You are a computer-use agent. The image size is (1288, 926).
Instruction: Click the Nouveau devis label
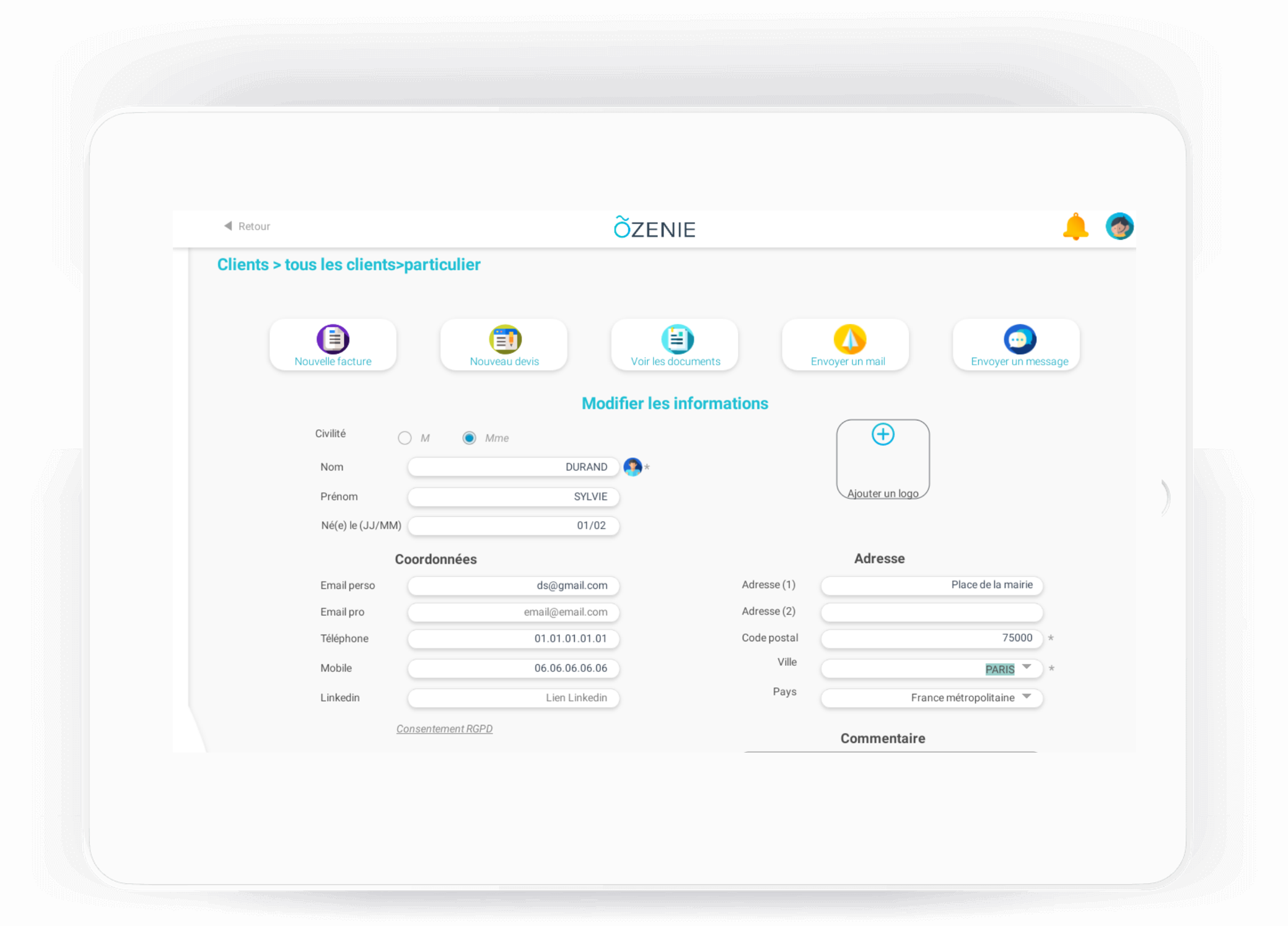[504, 362]
